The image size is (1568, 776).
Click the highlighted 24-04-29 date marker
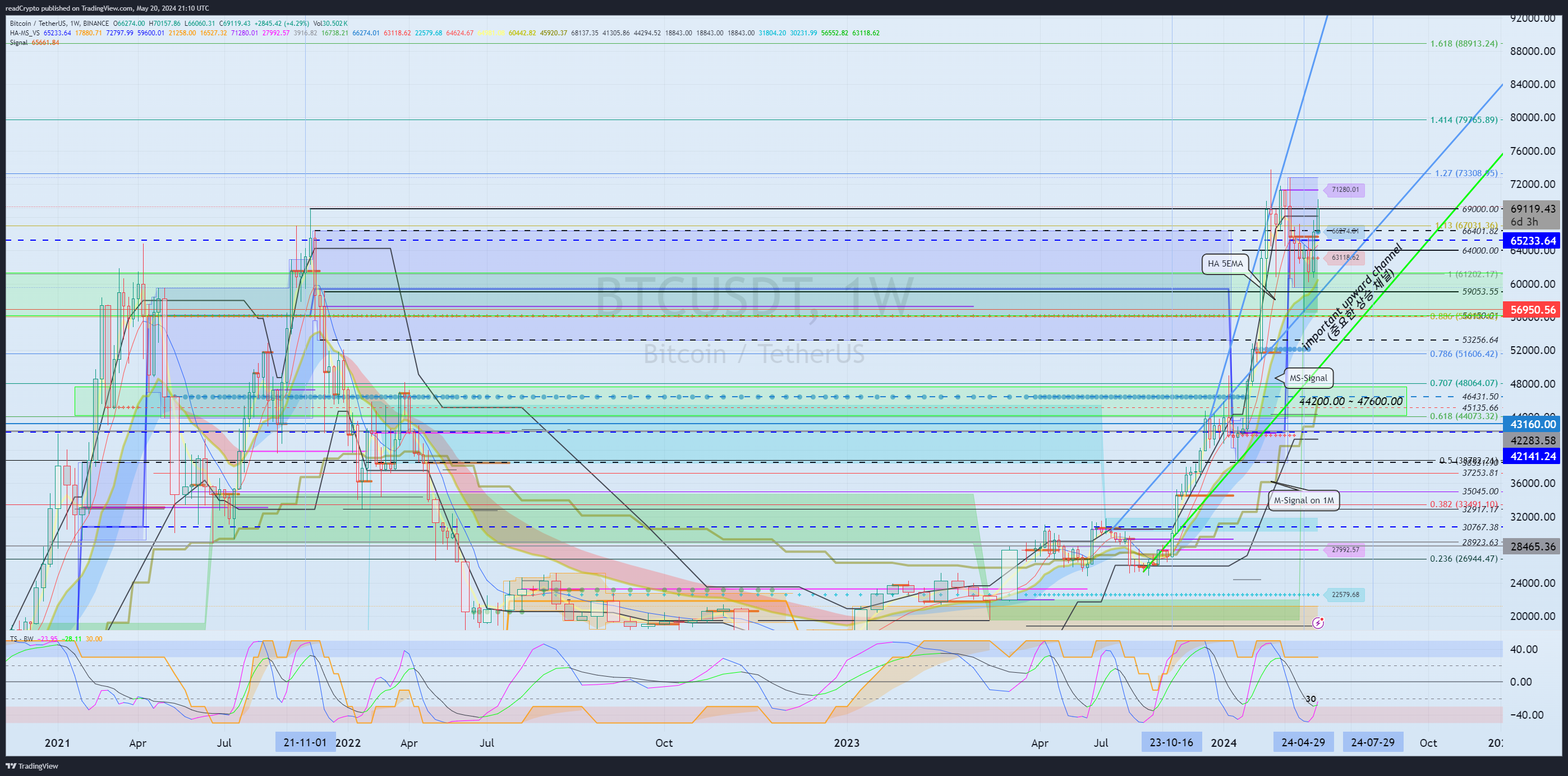(x=1303, y=742)
